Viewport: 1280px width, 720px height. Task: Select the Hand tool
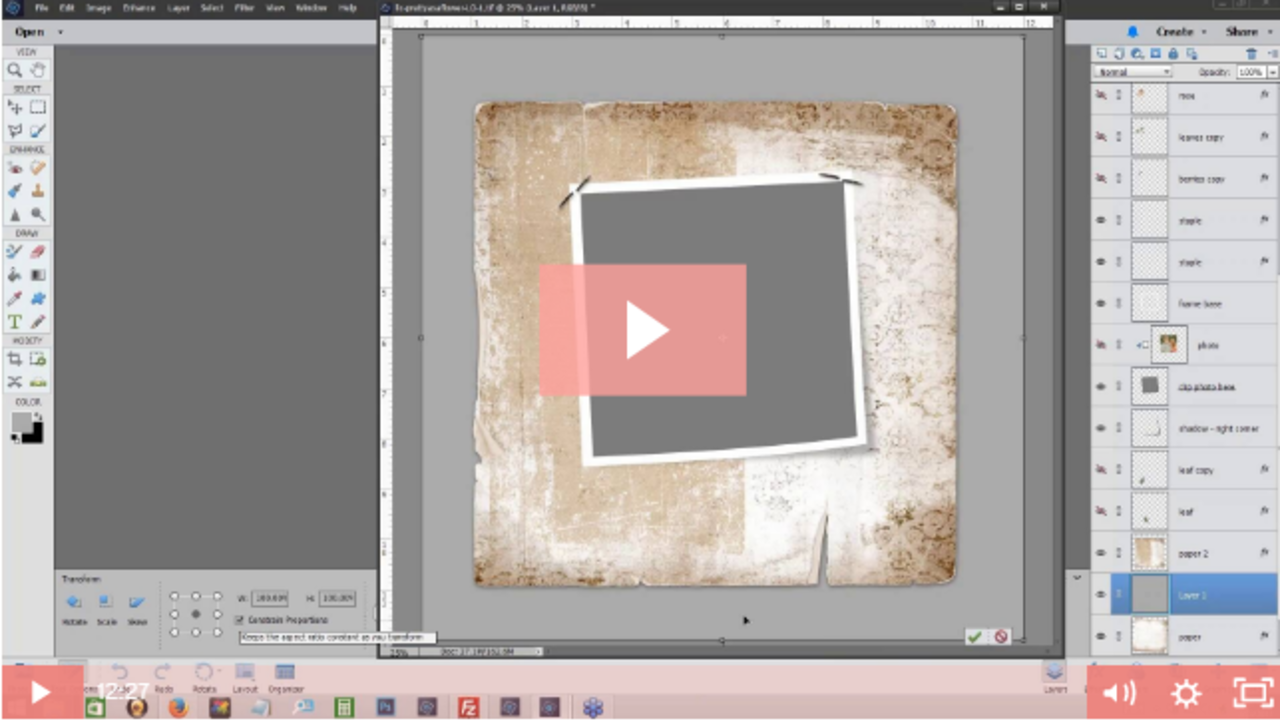pos(37,70)
